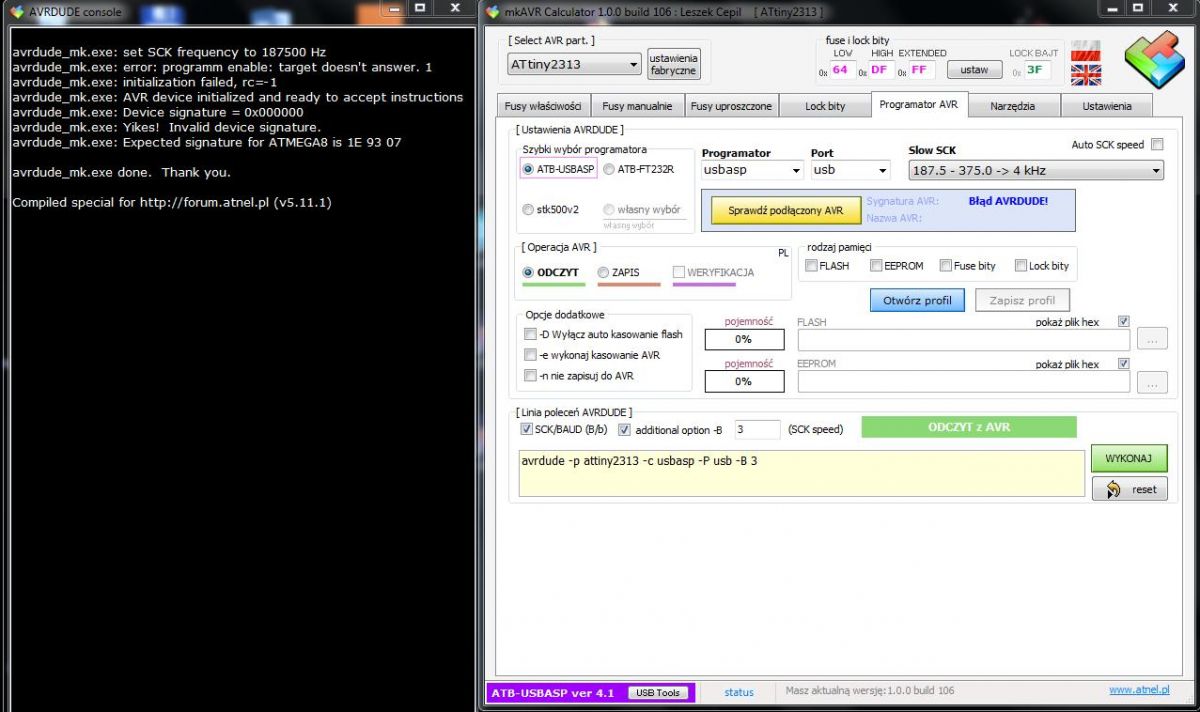The width and height of the screenshot is (1200, 712).
Task: Browse for EEPROM file with ... button
Action: 1152,382
